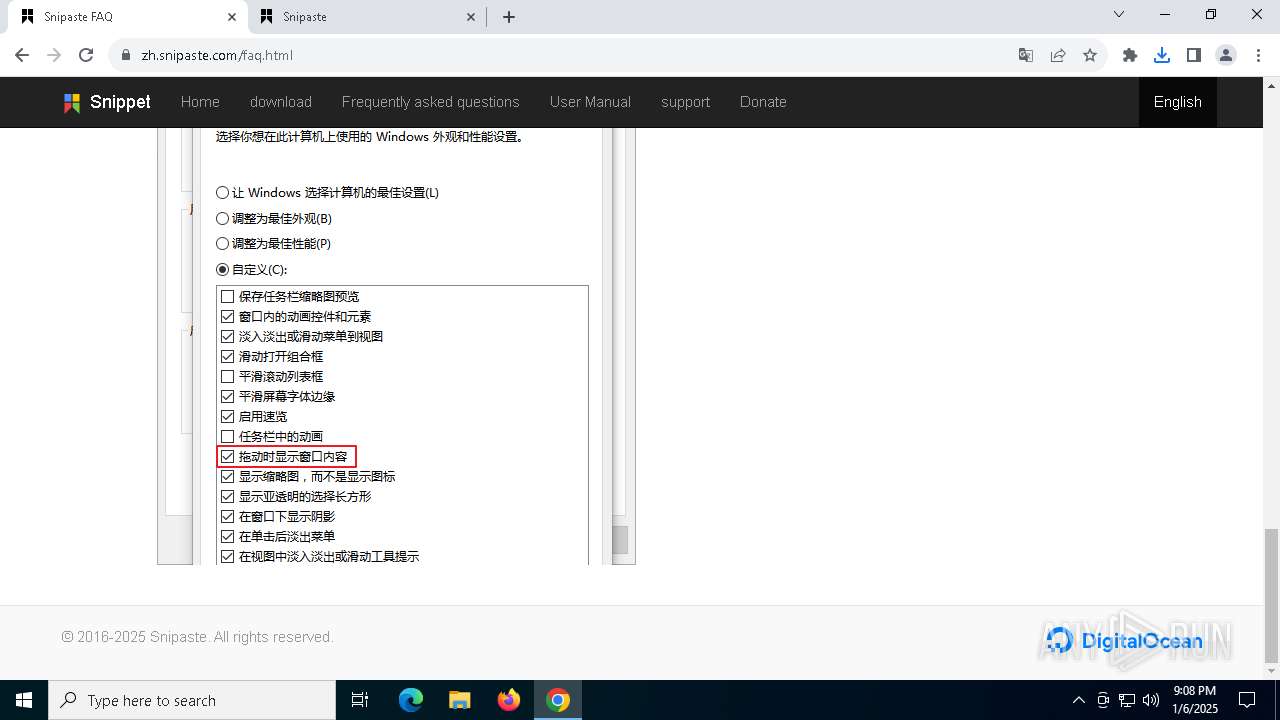Bookmark this tab with the star

pyautogui.click(x=1090, y=55)
